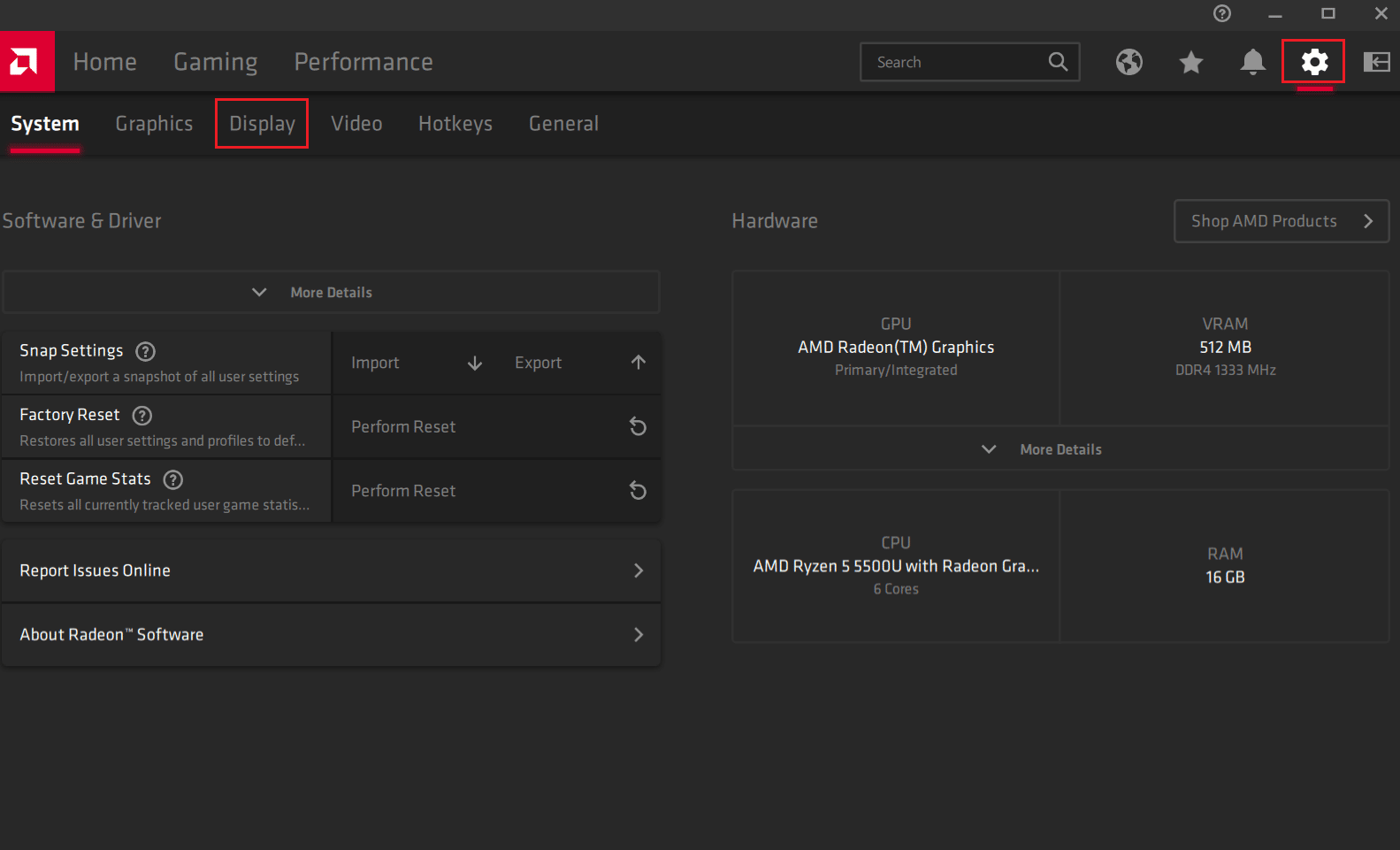1400x850 pixels.
Task: Select the System settings tab
Action: pos(45,124)
